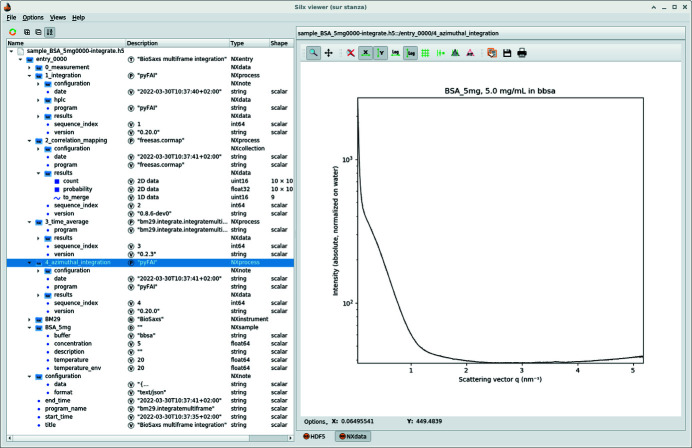The image size is (692, 448).
Task: Click the save plot floppy icon
Action: pyautogui.click(x=507, y=52)
